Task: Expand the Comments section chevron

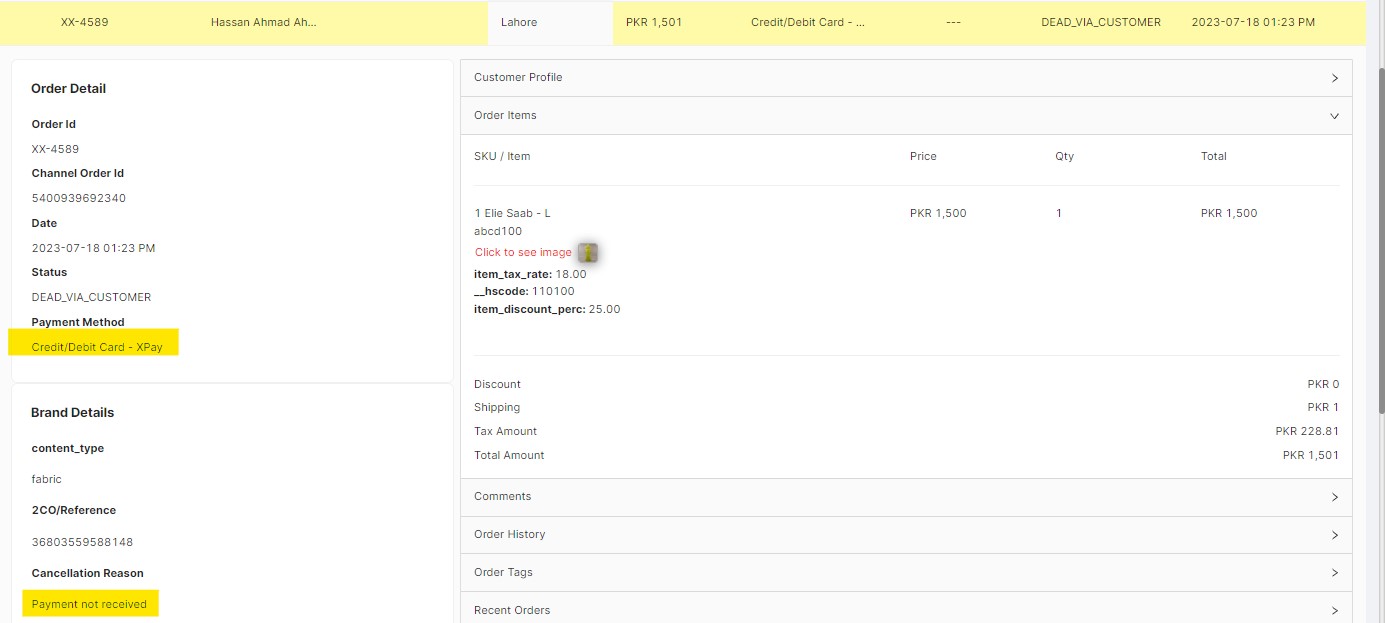Action: 1334,497
